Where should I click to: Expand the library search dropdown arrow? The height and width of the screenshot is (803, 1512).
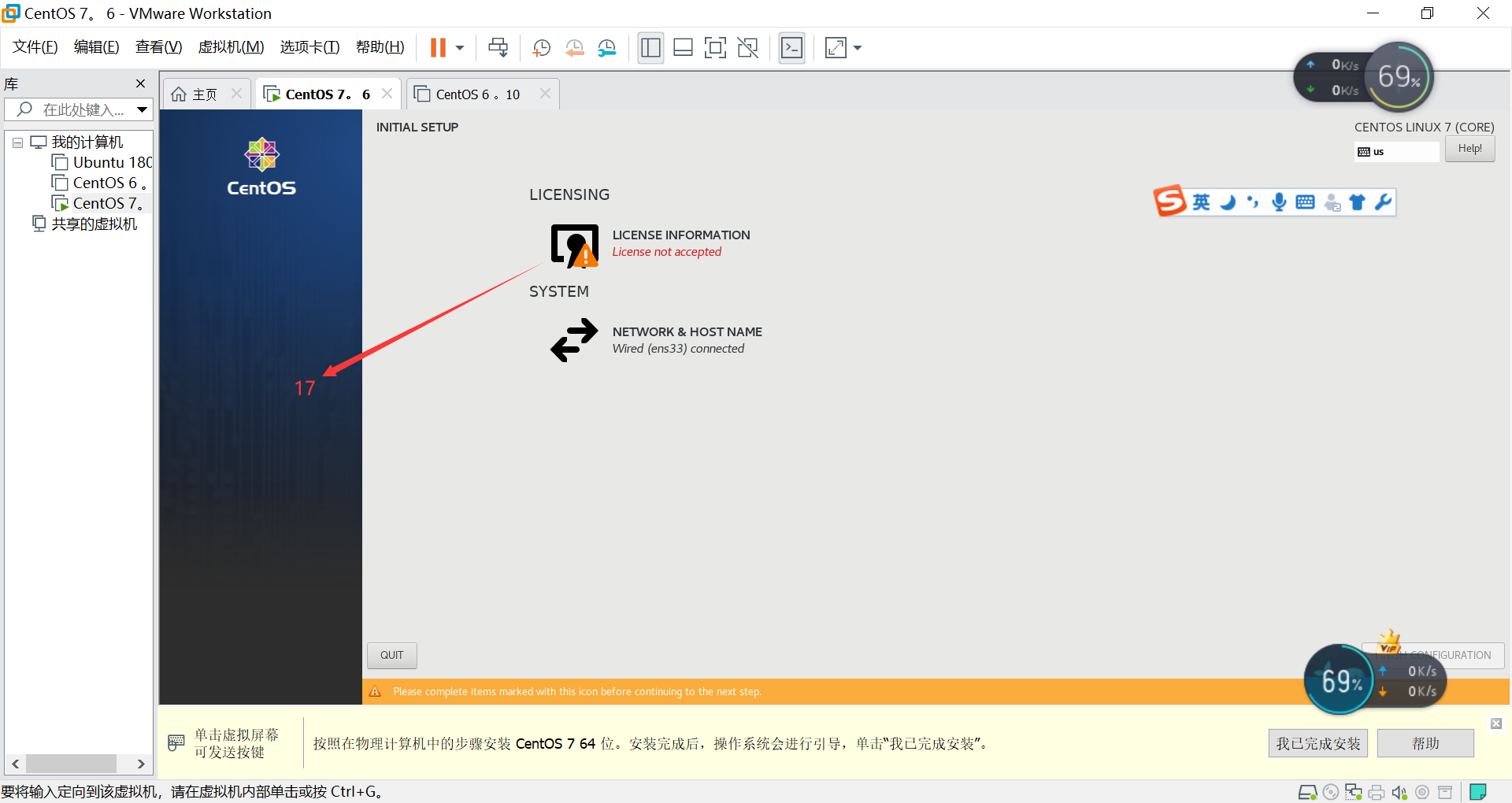click(x=142, y=109)
